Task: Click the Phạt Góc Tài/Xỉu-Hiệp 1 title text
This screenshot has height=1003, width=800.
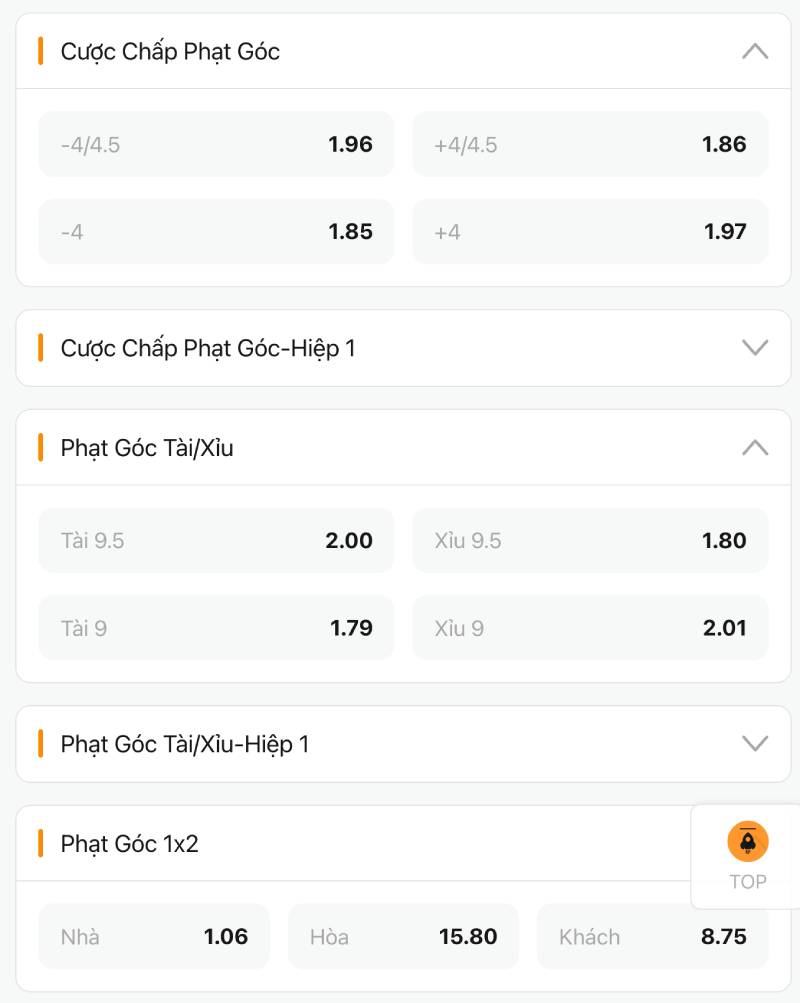Action: click(x=185, y=744)
